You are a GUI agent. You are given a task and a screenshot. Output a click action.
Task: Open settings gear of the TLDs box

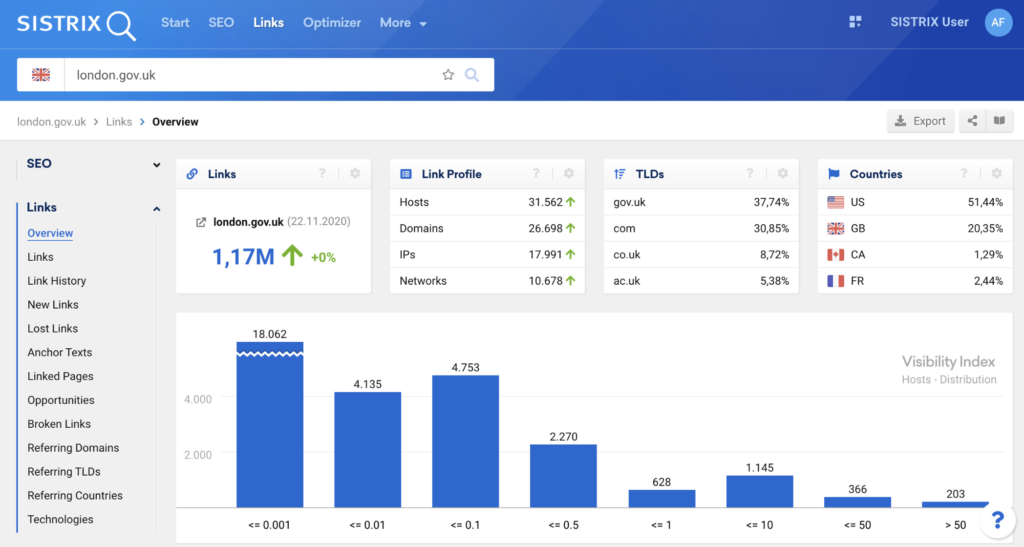(782, 174)
